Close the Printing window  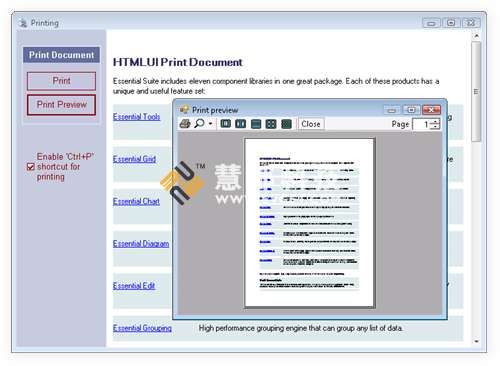tap(471, 23)
